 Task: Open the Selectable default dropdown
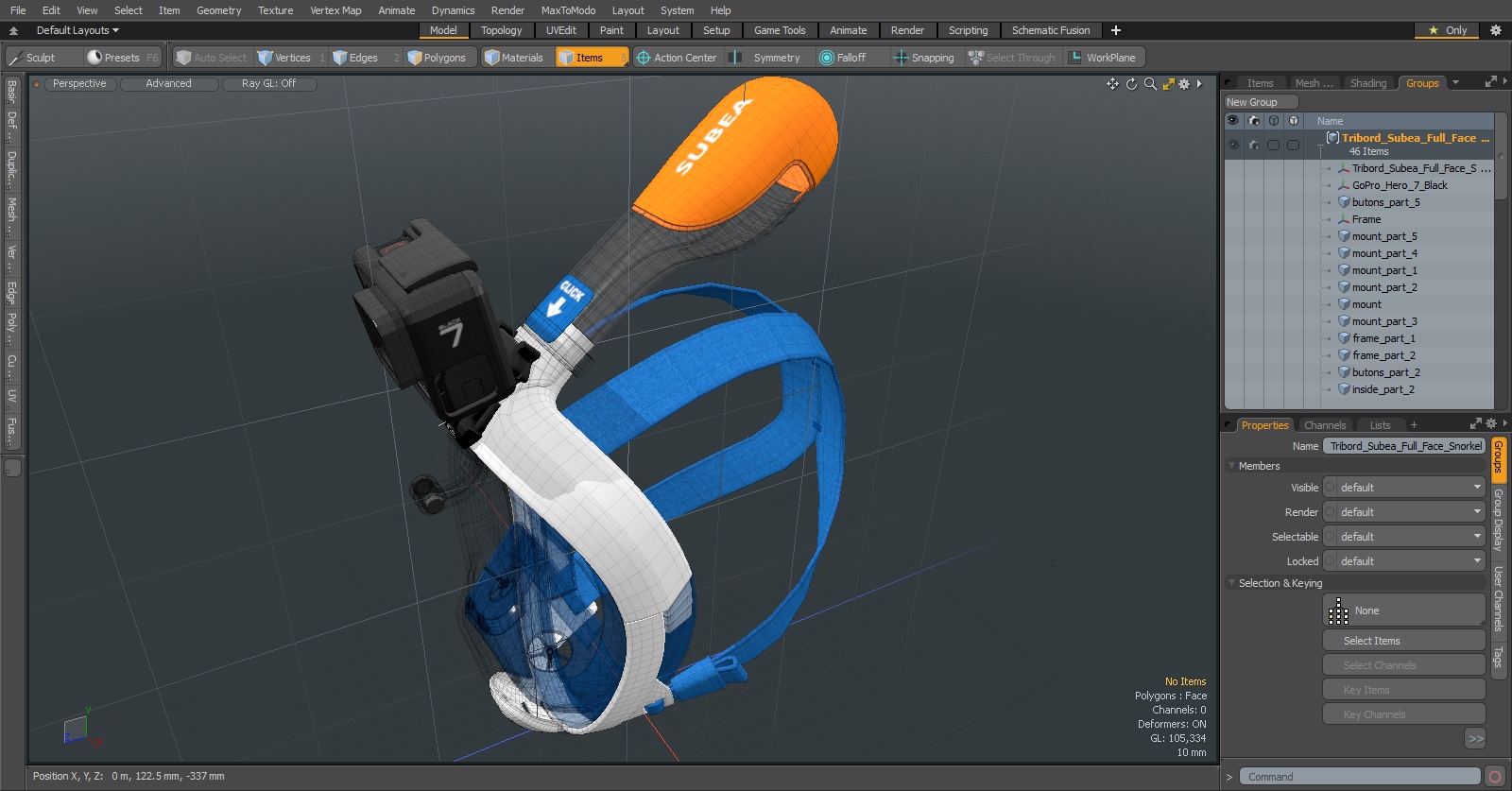[1404, 537]
